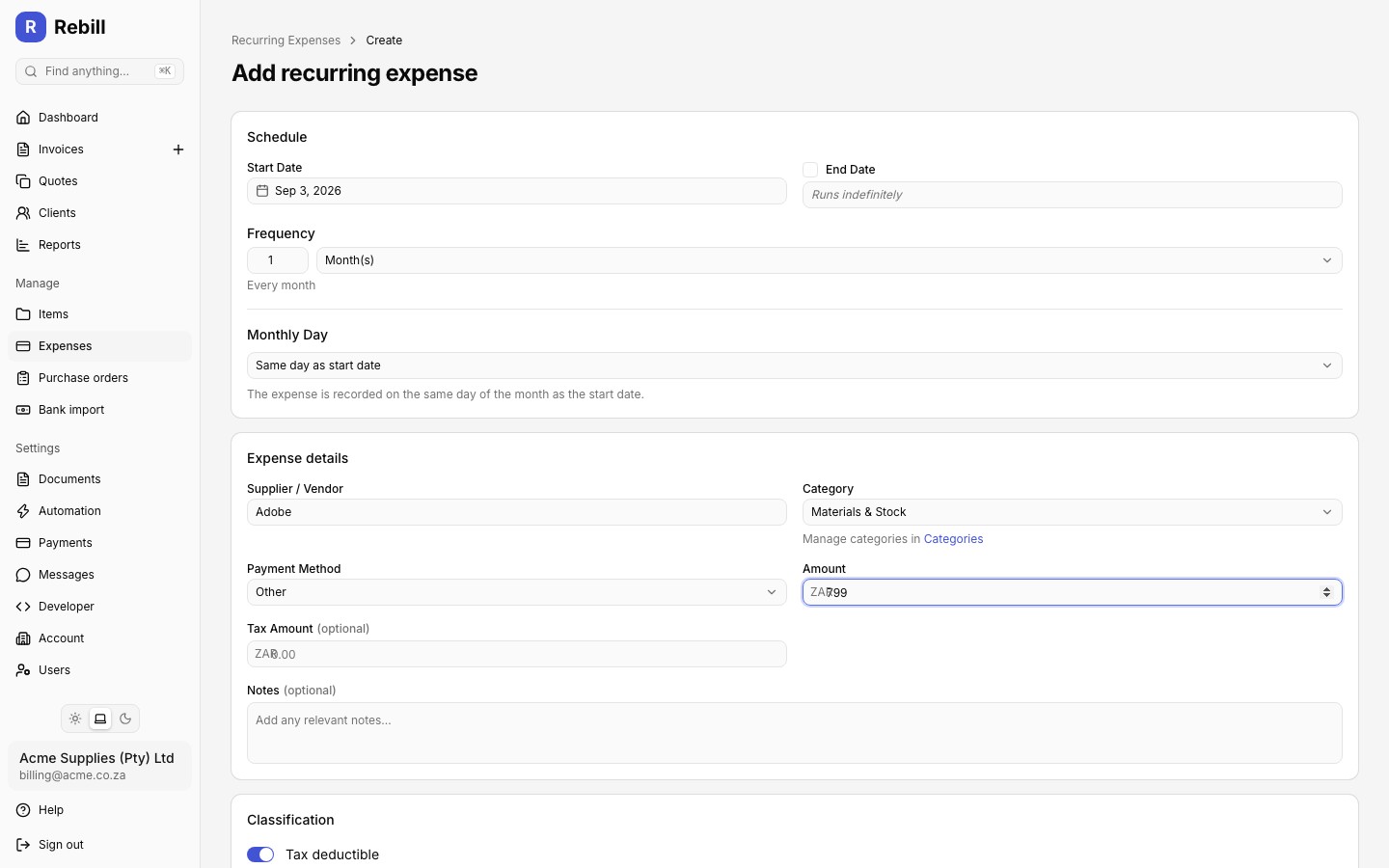Click the Bank import banknote icon
This screenshot has width=1389, height=868.
[x=23, y=410]
